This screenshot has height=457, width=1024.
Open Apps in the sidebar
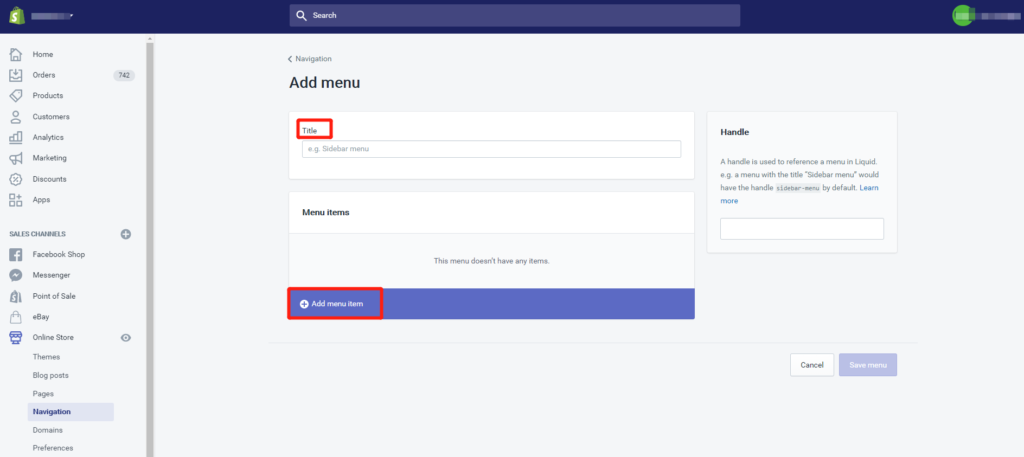point(41,200)
